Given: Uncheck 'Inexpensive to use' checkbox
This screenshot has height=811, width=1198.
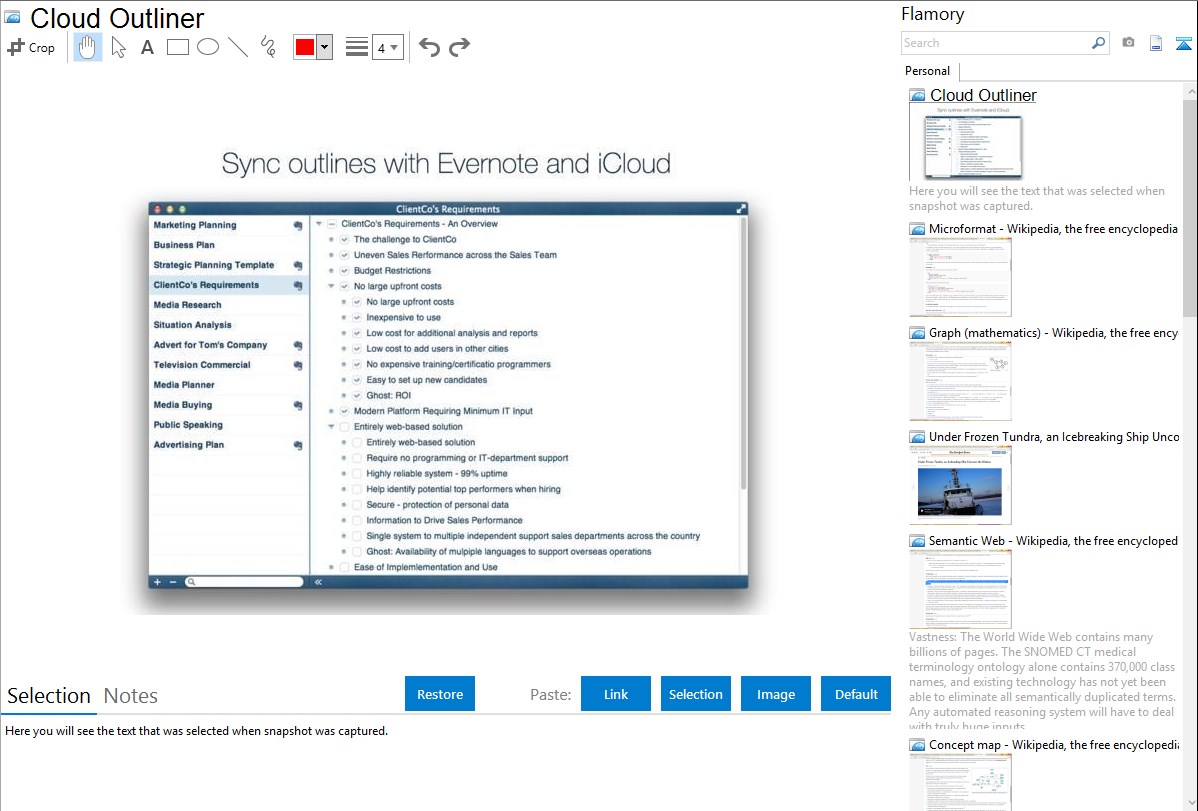Looking at the screenshot, I should [357, 318].
